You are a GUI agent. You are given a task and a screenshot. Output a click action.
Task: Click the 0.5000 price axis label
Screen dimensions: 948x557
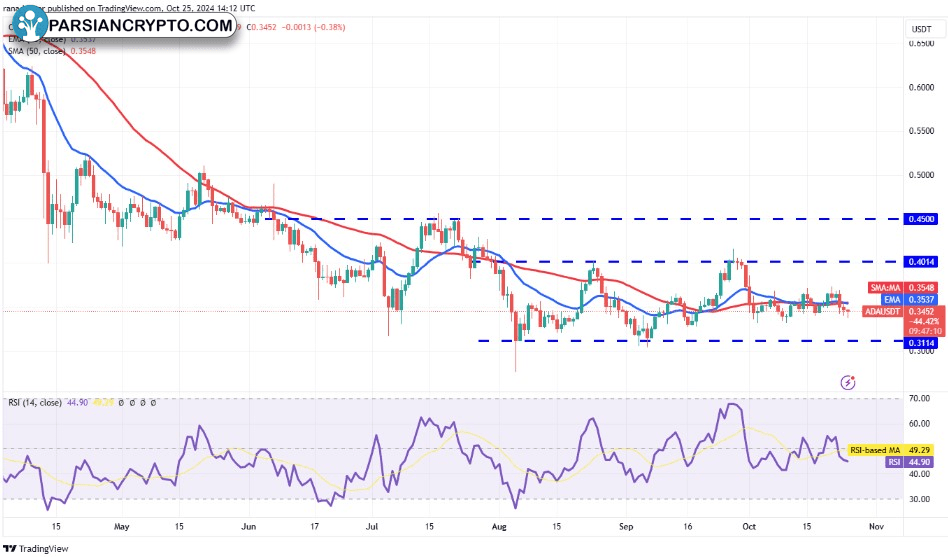[x=921, y=175]
